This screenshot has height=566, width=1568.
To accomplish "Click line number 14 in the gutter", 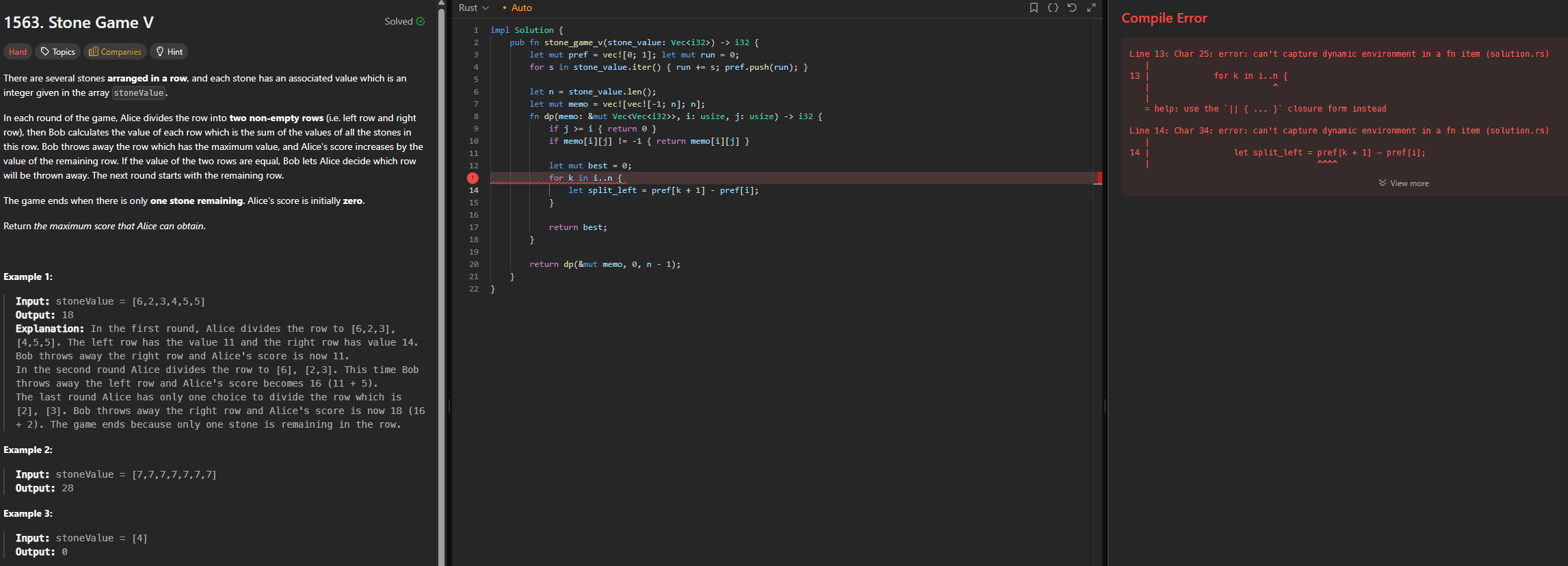I will click(474, 190).
